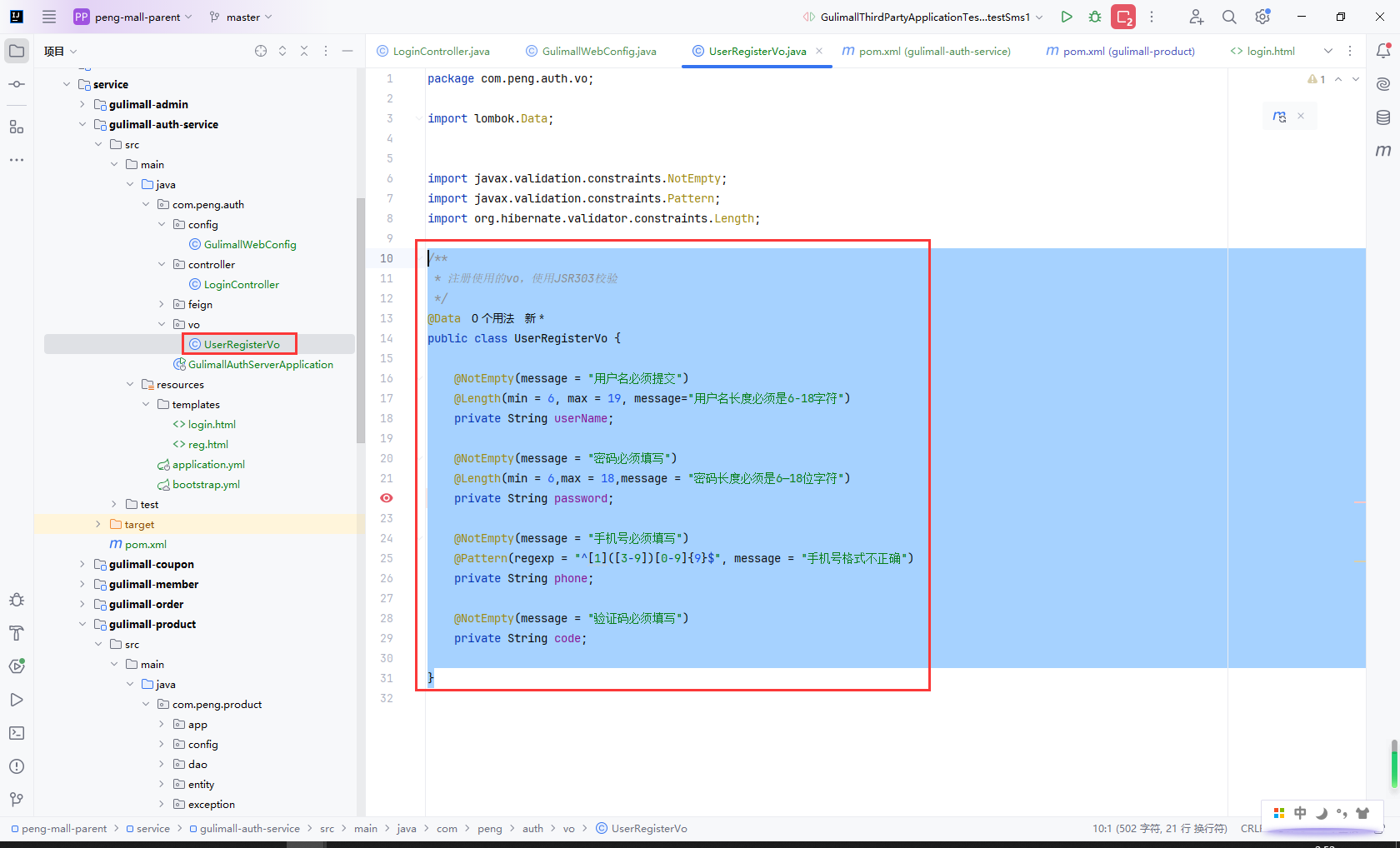
Task: Open reg.html in templates
Action: pyautogui.click(x=200, y=444)
